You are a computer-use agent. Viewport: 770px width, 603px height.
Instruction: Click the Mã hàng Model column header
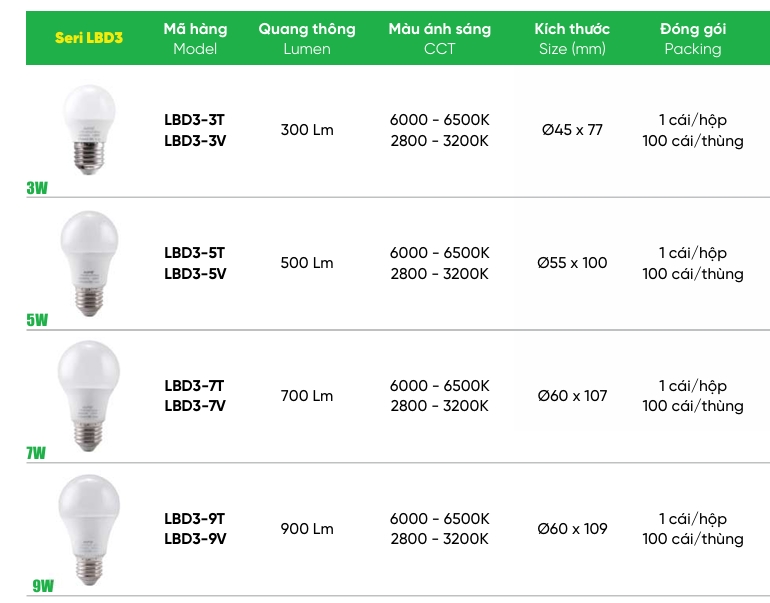point(195,39)
